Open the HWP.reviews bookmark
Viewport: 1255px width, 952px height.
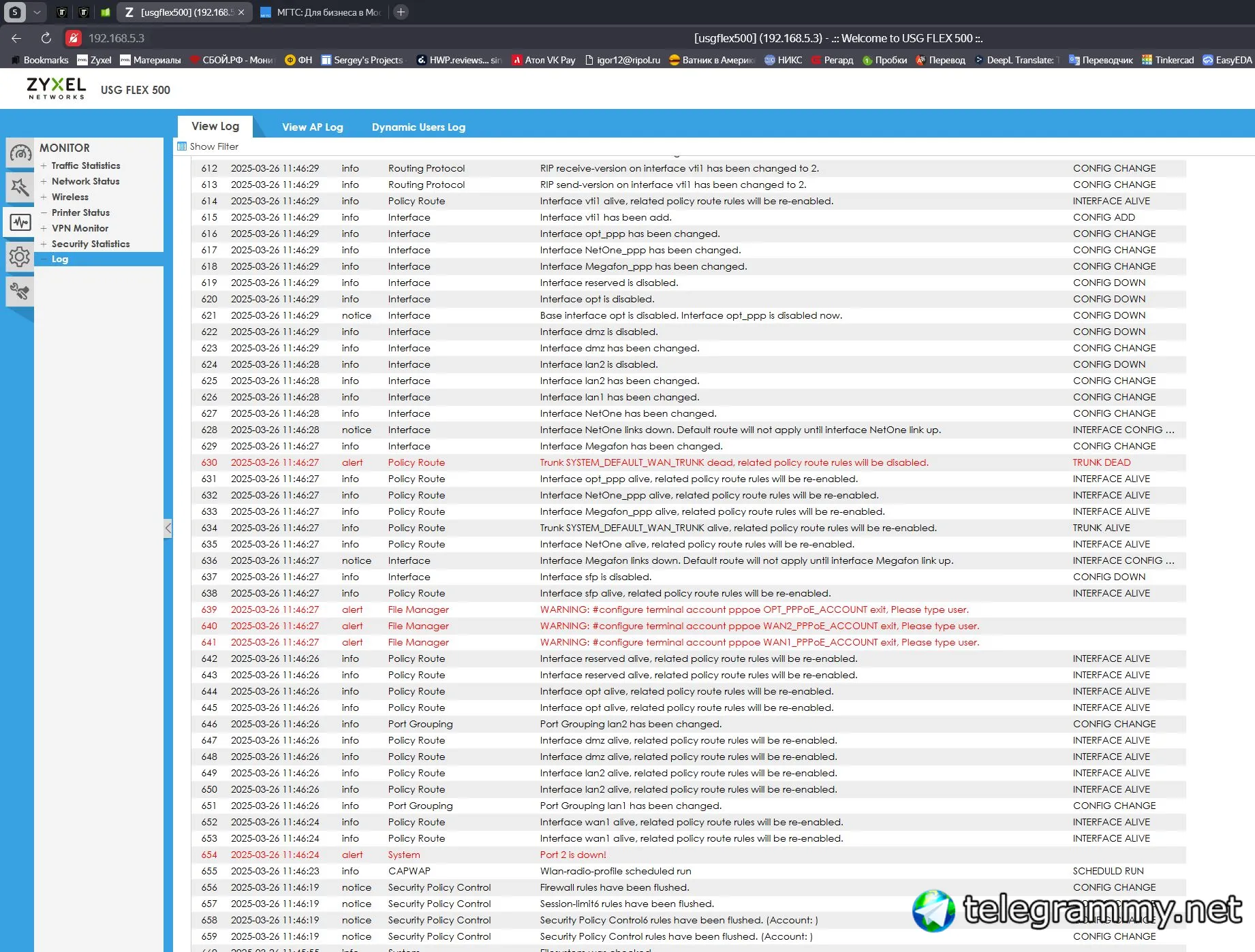pyautogui.click(x=459, y=60)
